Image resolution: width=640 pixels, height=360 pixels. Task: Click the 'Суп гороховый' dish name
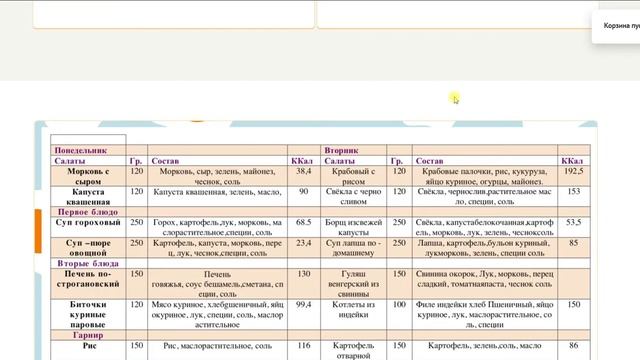pos(88,222)
